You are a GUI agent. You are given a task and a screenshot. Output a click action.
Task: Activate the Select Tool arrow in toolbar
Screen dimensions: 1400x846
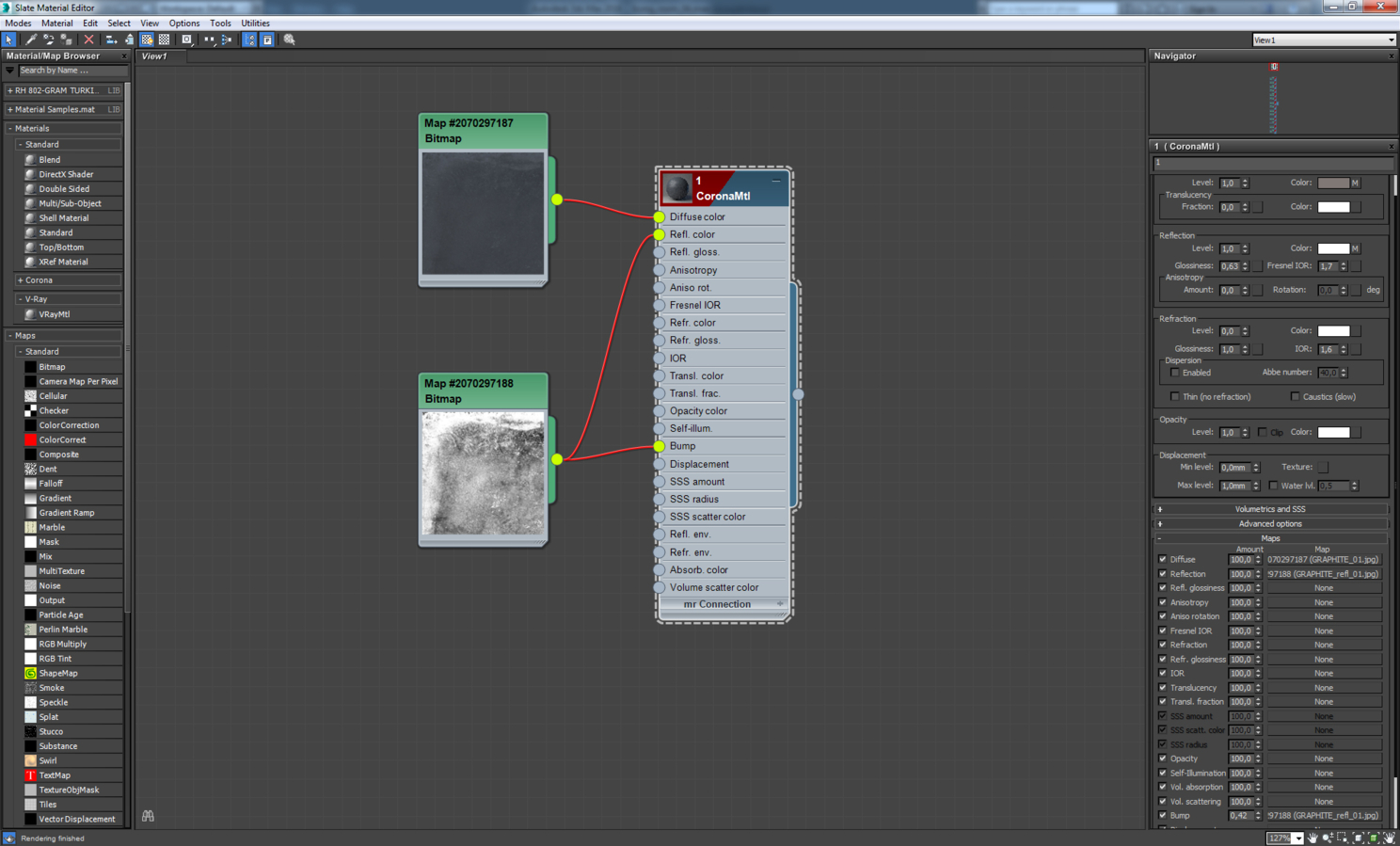click(9, 40)
